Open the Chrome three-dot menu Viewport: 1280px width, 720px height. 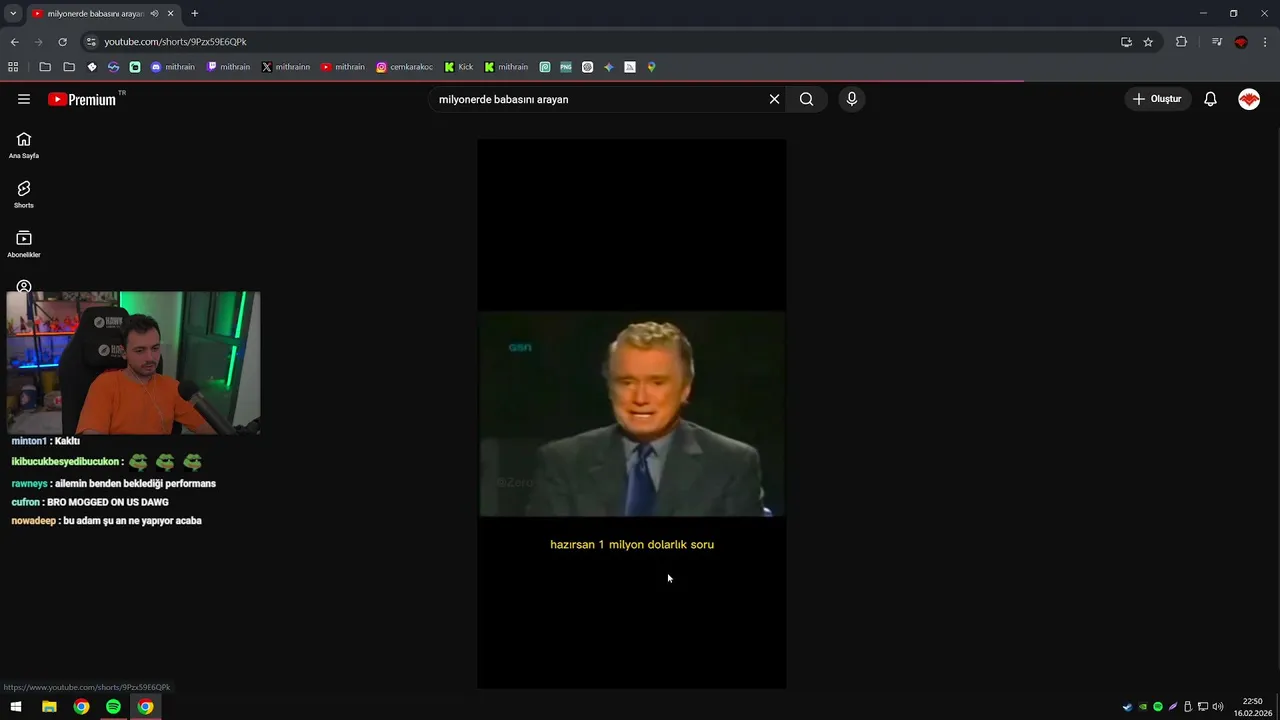coord(1265,42)
